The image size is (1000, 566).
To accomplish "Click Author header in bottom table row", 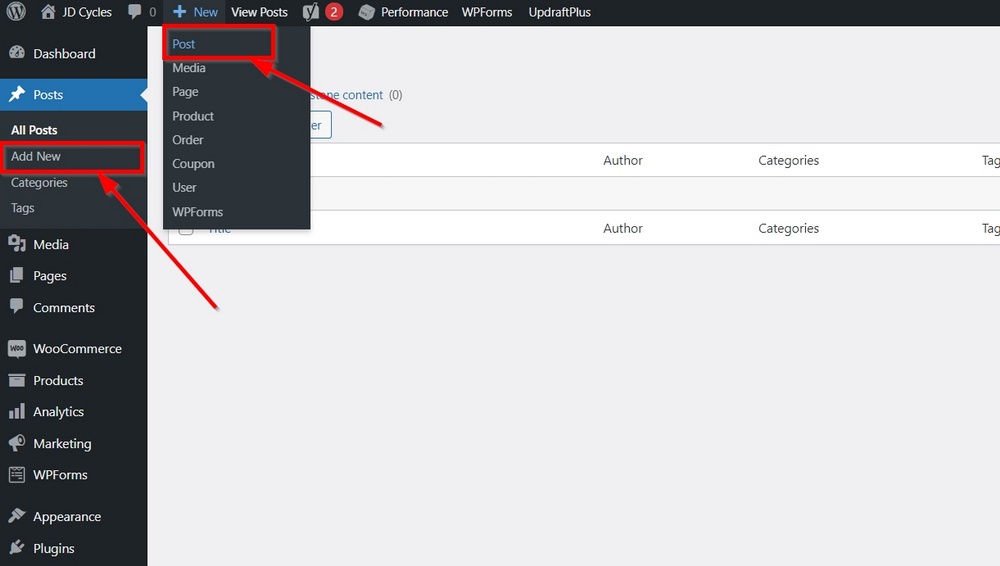I will coord(622,228).
